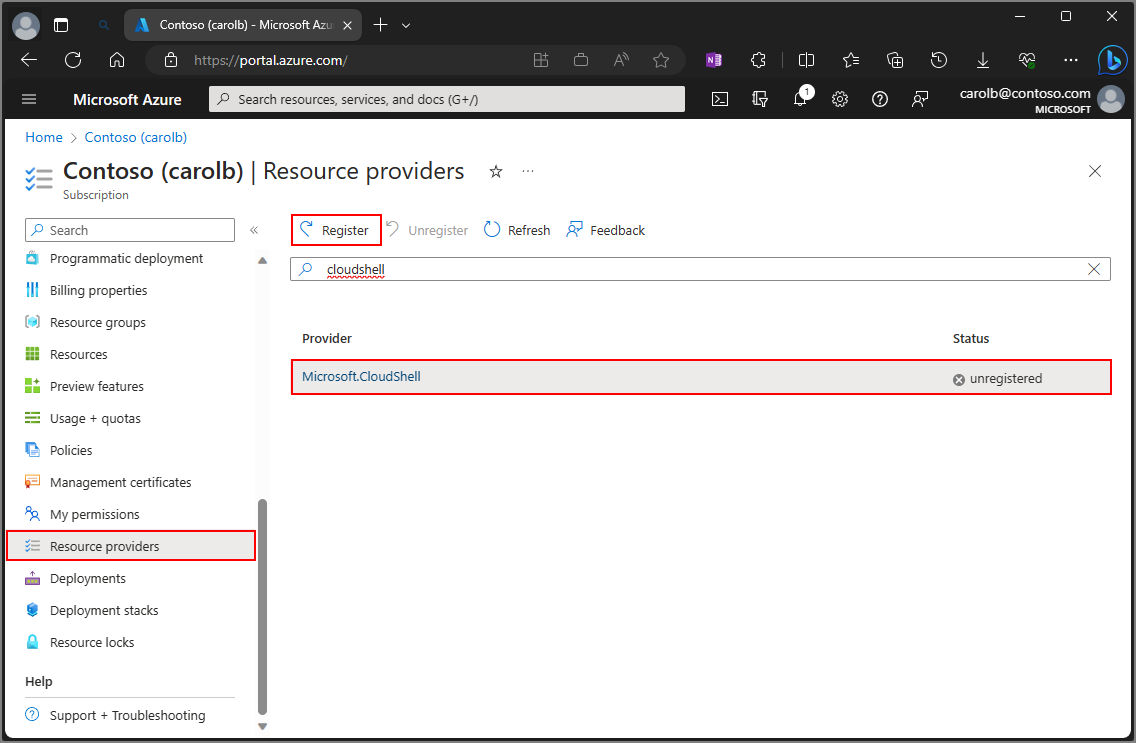Screen dimensions: 1136x743
Task: Open Contoso (carolb) breadcrumb link
Action: 135,137
